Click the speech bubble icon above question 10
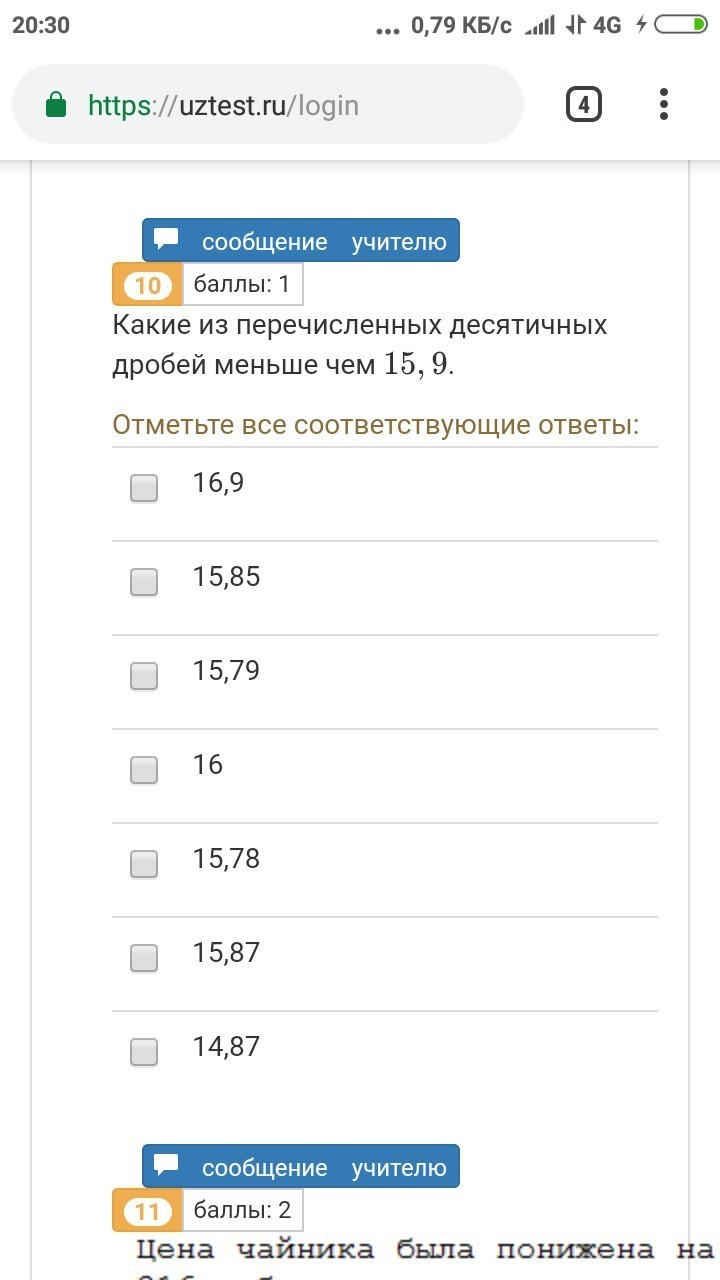This screenshot has height=1280, width=720. point(167,240)
